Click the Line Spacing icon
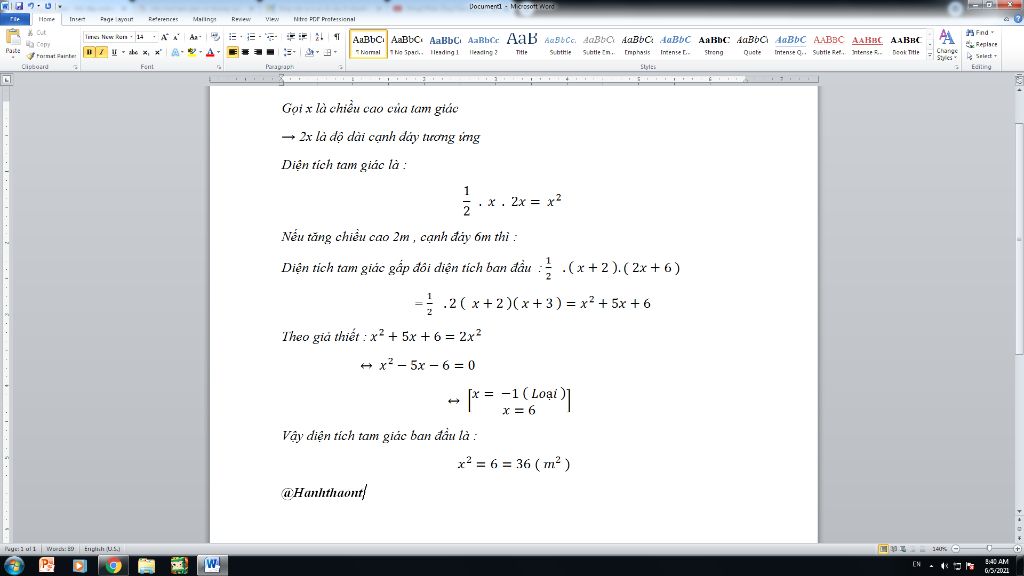The width and height of the screenshot is (1024, 576). [x=289, y=52]
